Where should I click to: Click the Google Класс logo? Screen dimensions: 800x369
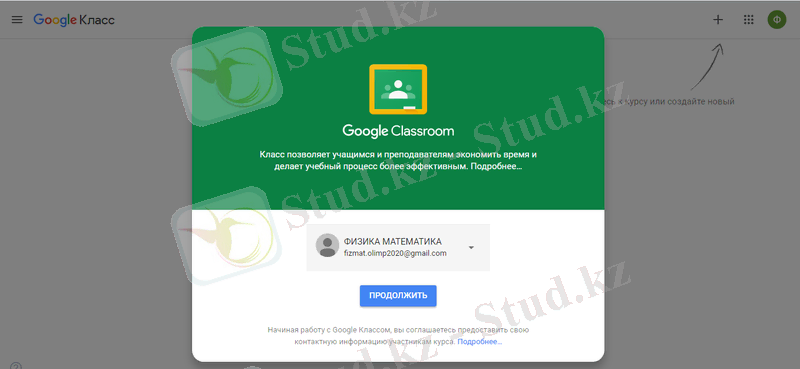tap(74, 20)
